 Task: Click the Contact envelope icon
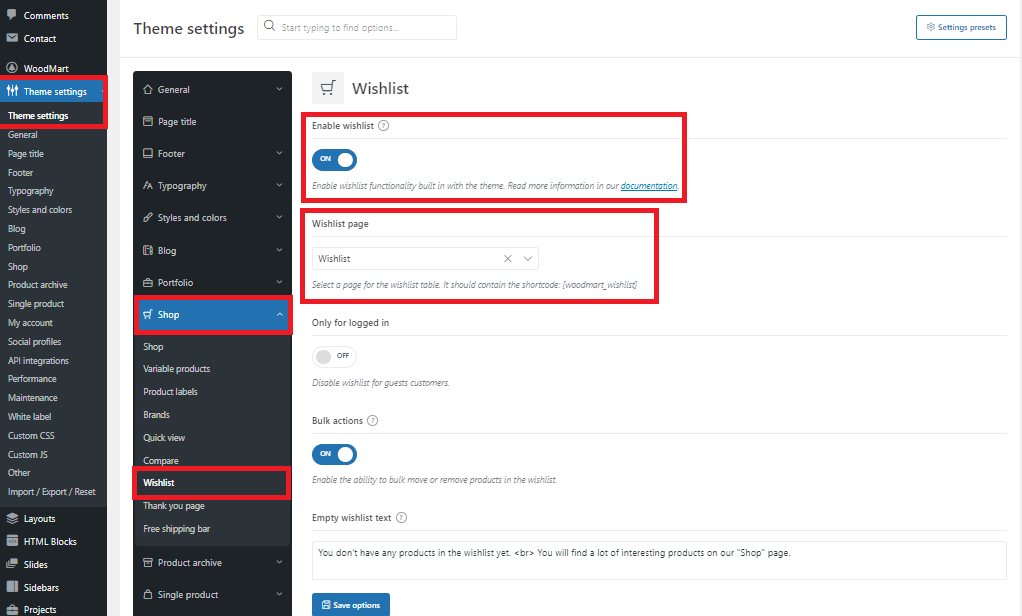pyautogui.click(x=12, y=38)
